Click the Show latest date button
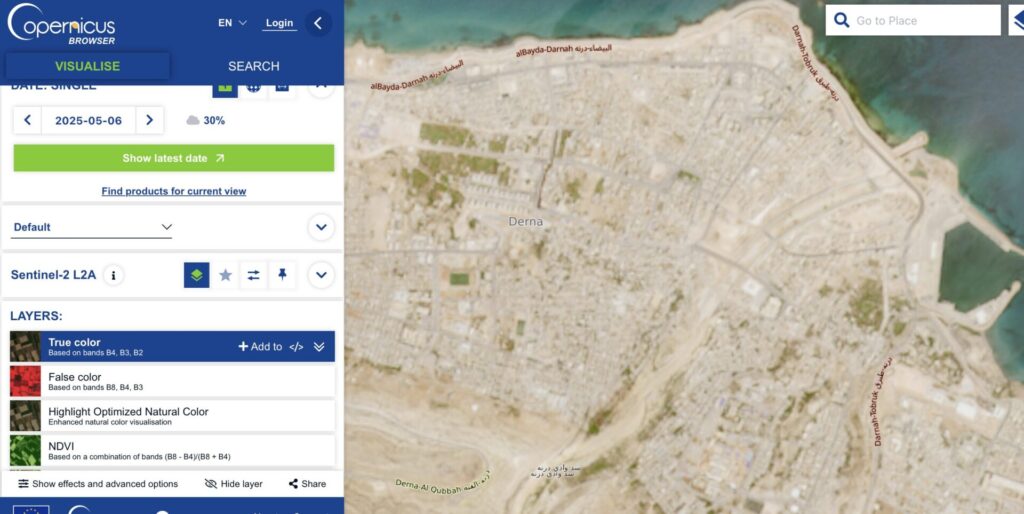 [173, 158]
